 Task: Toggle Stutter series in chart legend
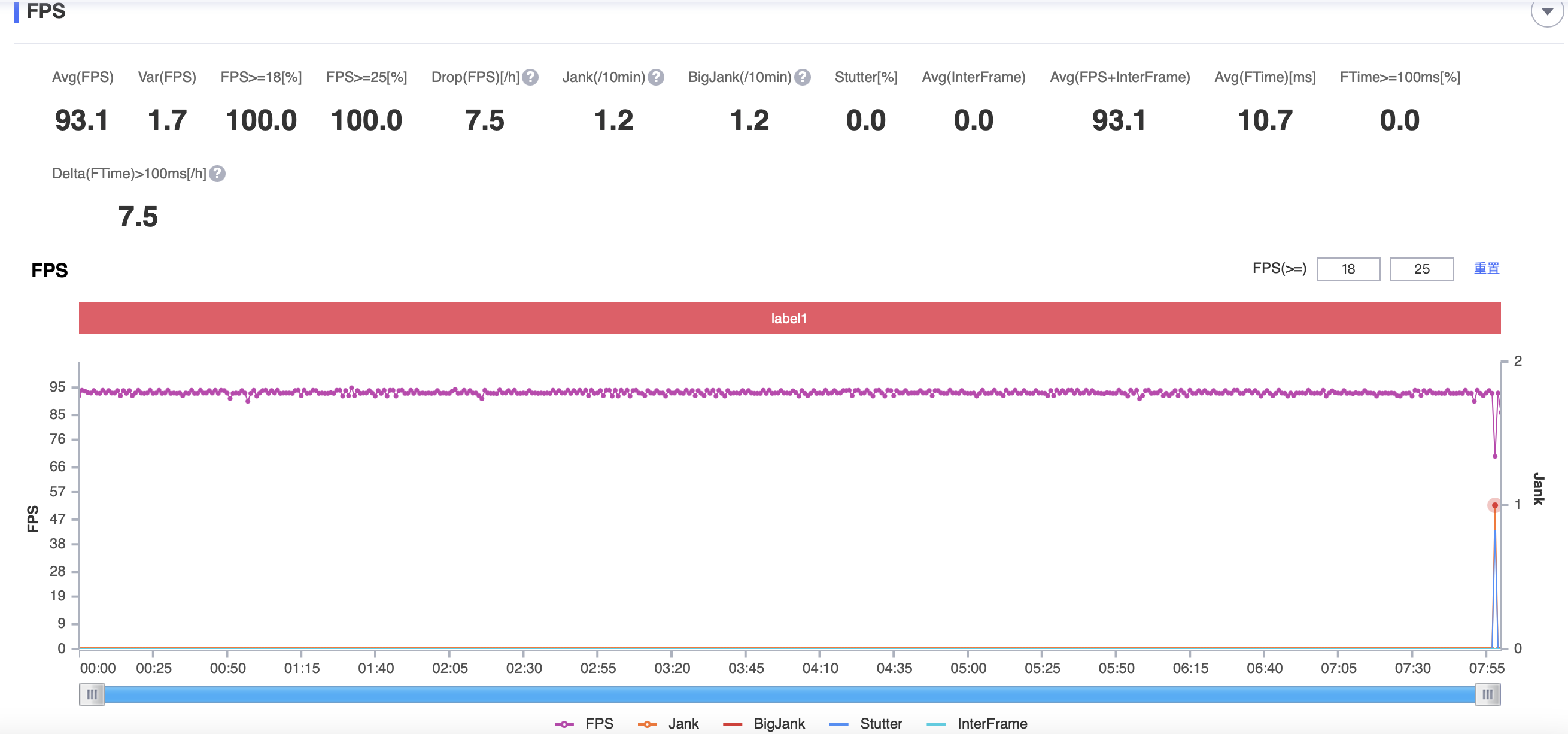tap(865, 724)
